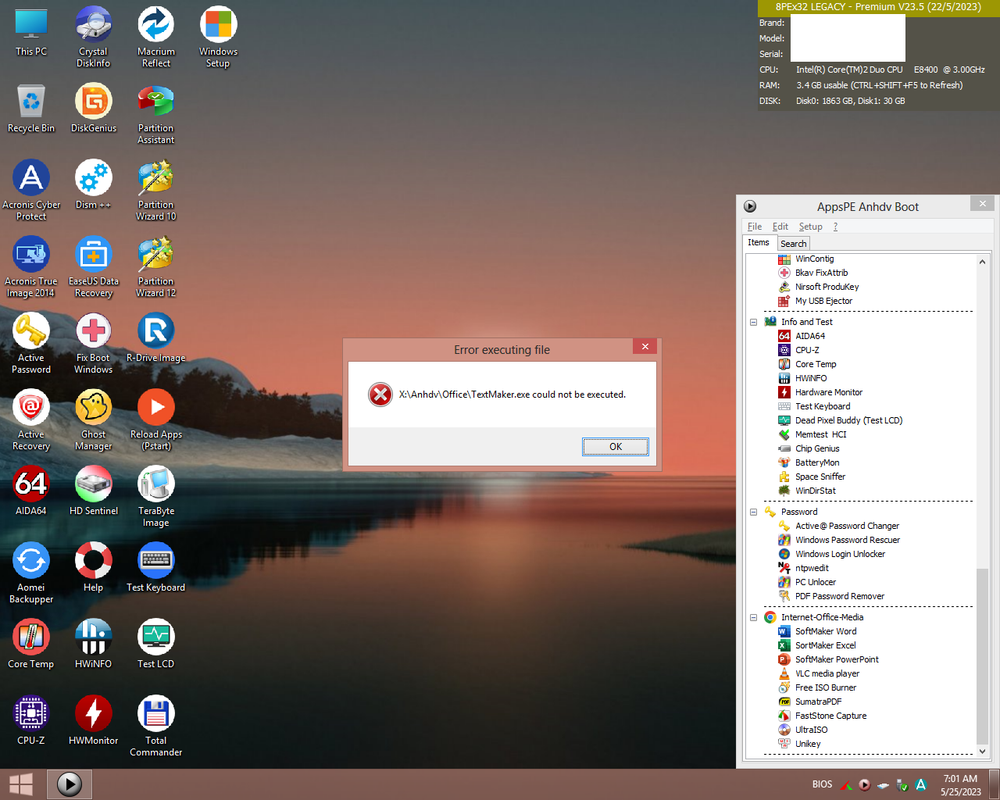
Task: Open the TeraByte Image desktop icon
Action: coord(156,496)
